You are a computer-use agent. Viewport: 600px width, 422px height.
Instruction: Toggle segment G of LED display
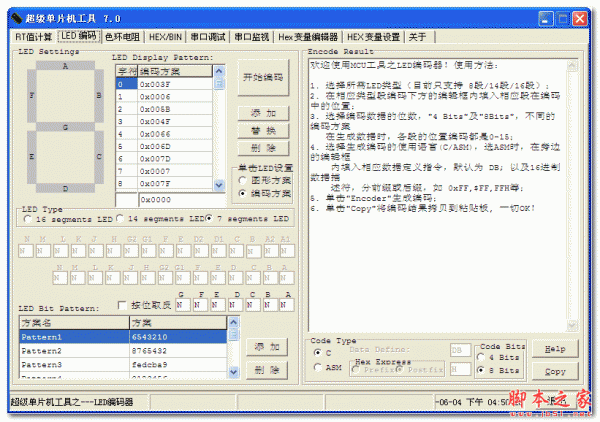click(x=65, y=127)
